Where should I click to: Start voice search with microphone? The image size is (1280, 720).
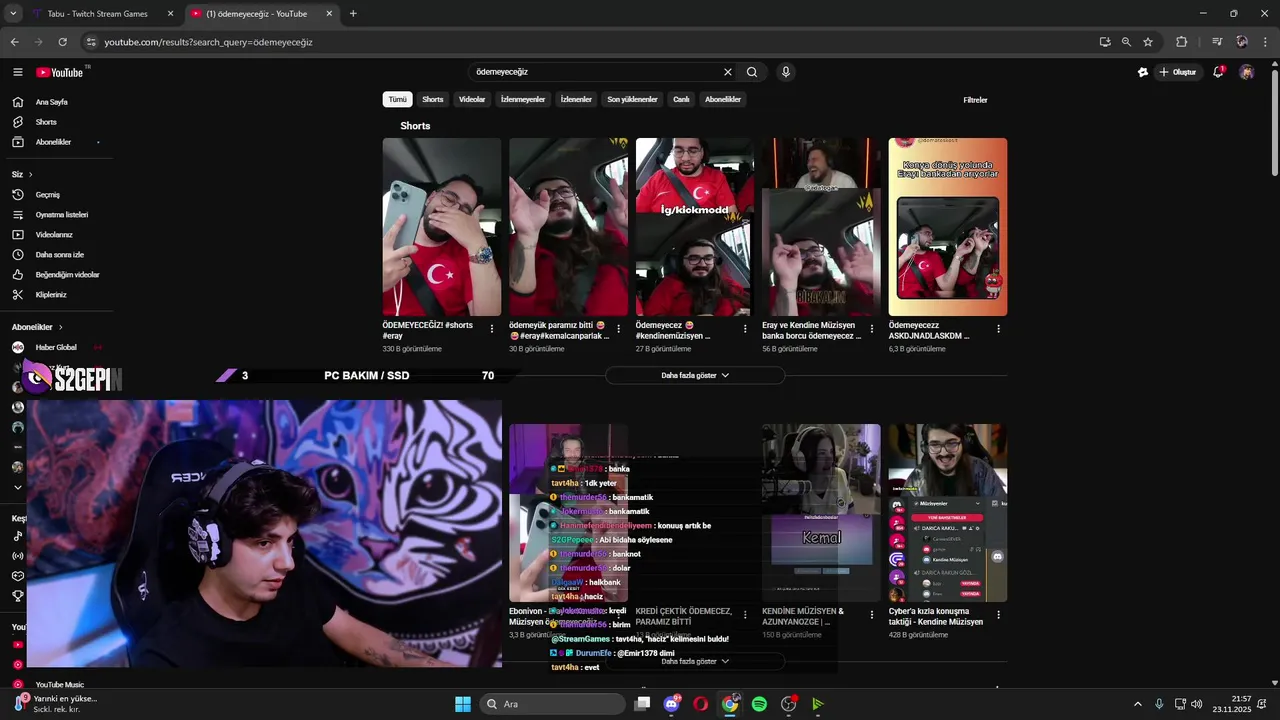(786, 72)
